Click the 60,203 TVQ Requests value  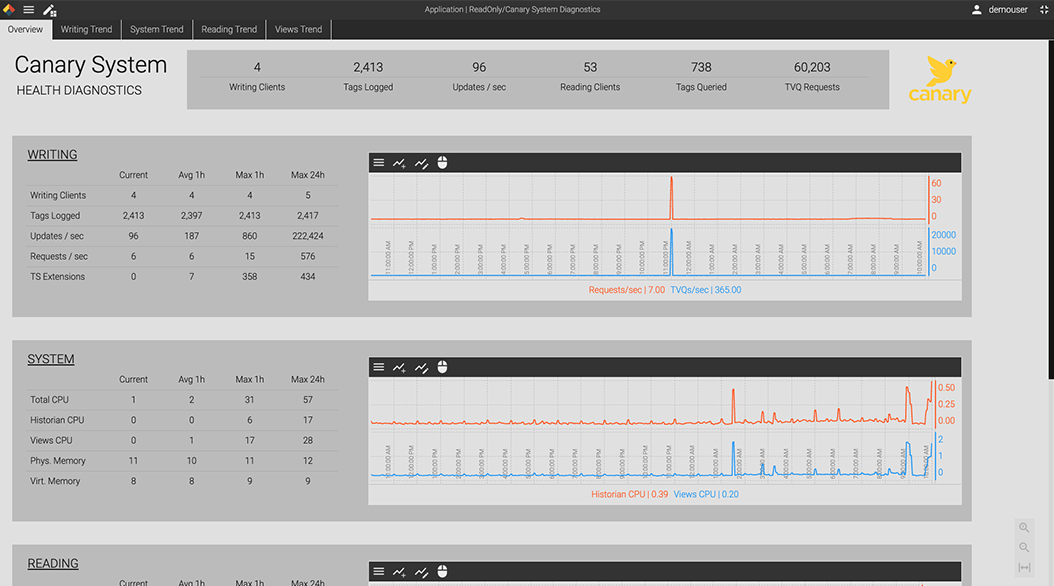coord(812,67)
